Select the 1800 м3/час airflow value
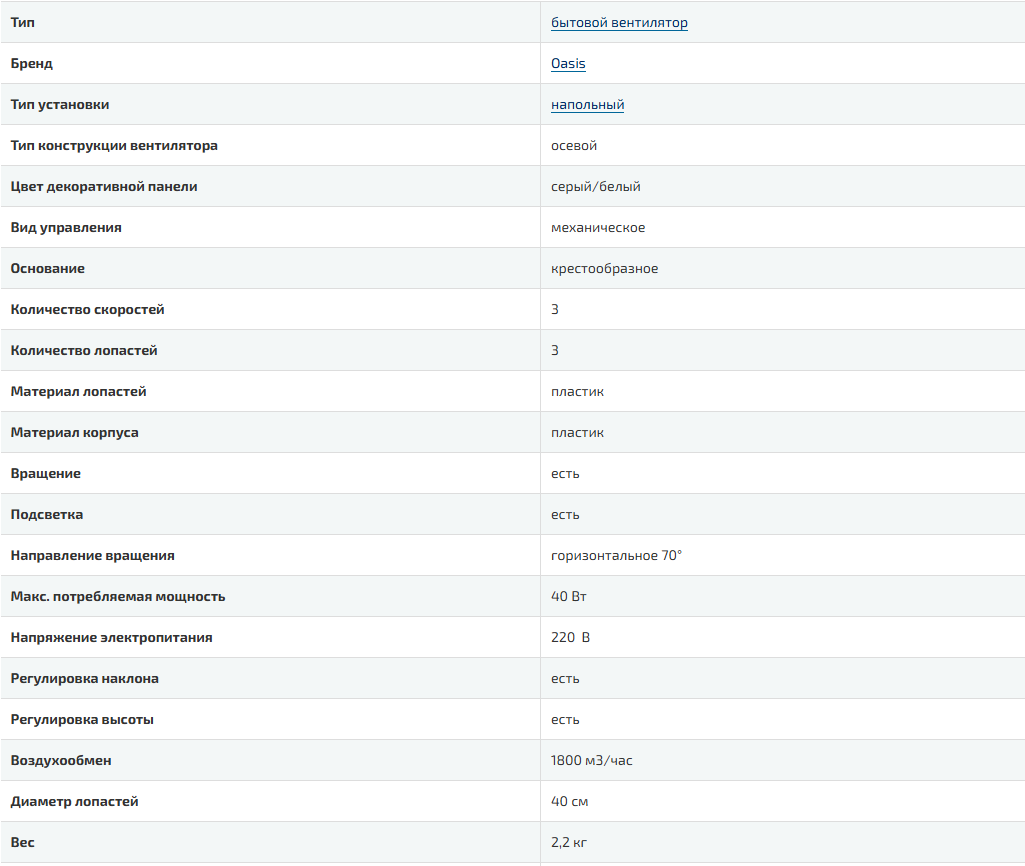The width and height of the screenshot is (1025, 866). coord(592,760)
